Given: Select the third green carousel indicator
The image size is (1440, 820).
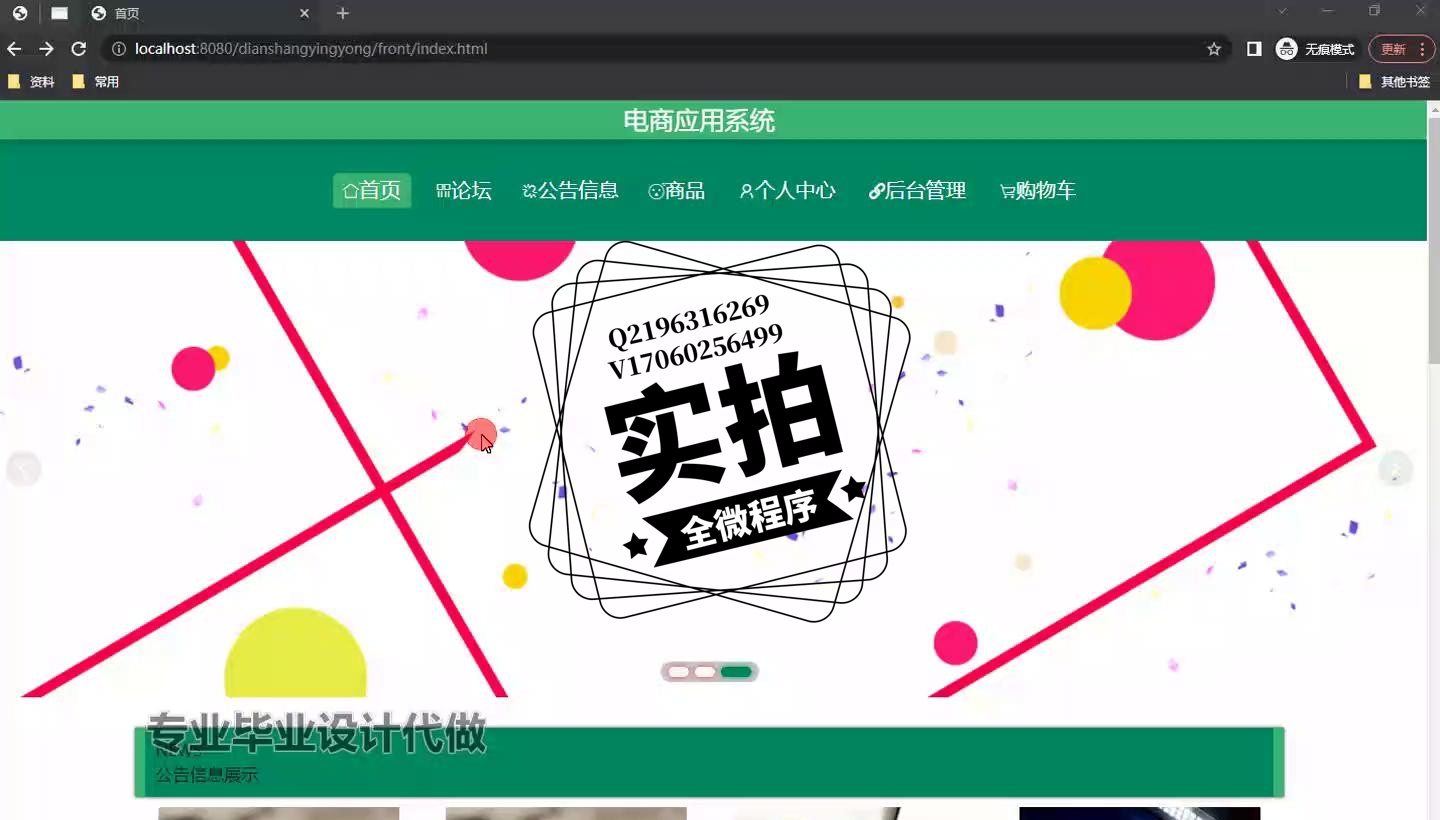Looking at the screenshot, I should point(736,672).
